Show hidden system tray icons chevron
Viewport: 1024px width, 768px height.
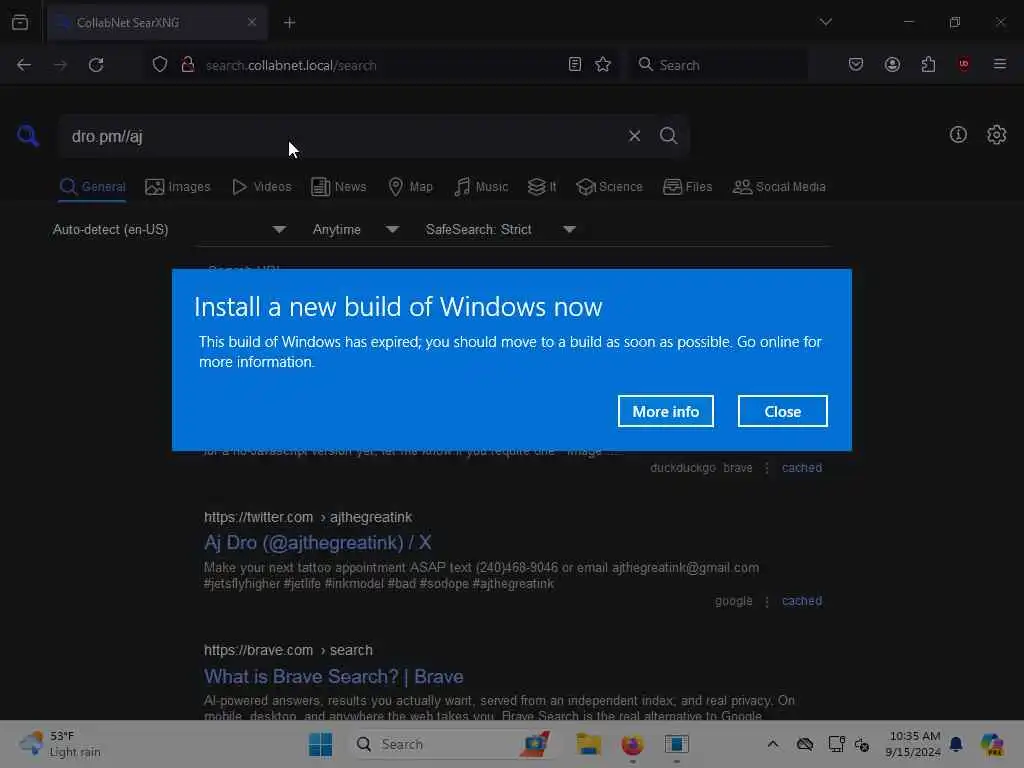point(773,744)
